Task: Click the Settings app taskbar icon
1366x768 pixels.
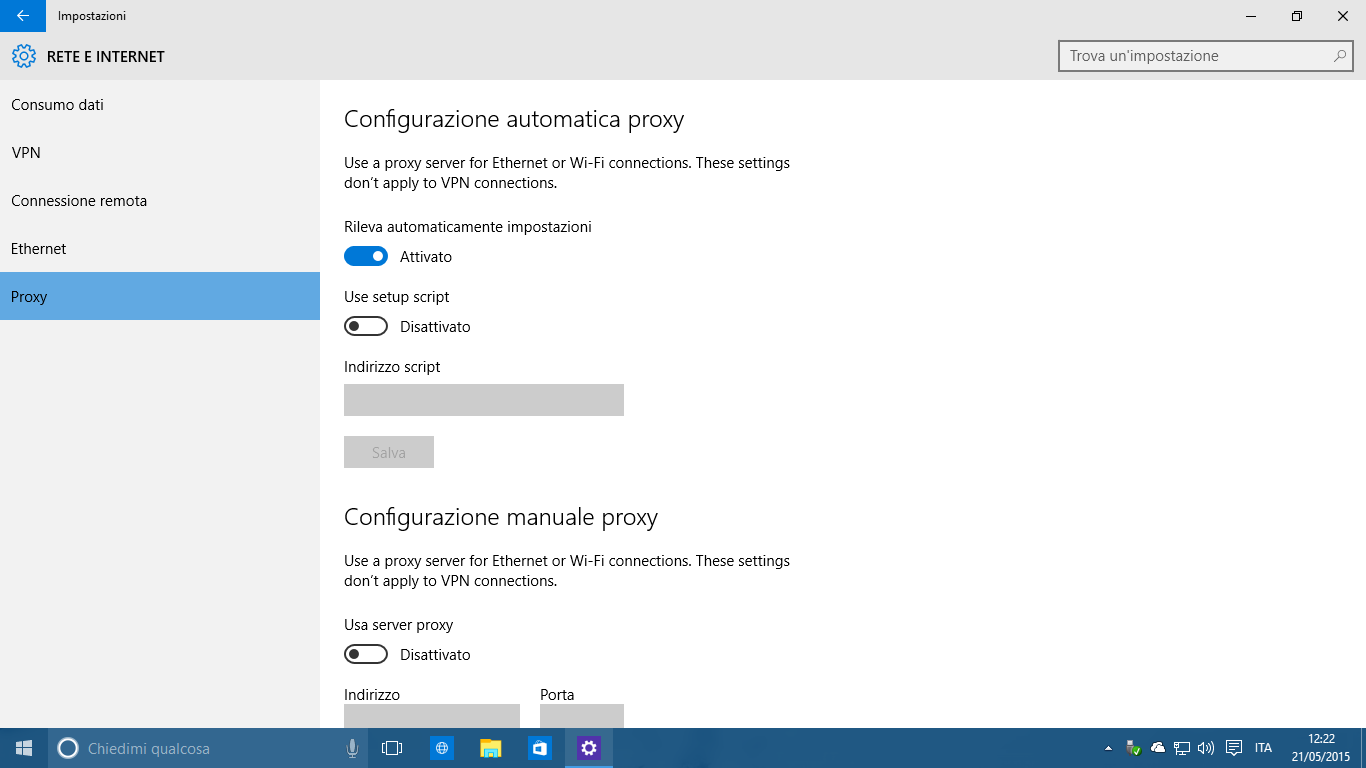Action: (589, 748)
